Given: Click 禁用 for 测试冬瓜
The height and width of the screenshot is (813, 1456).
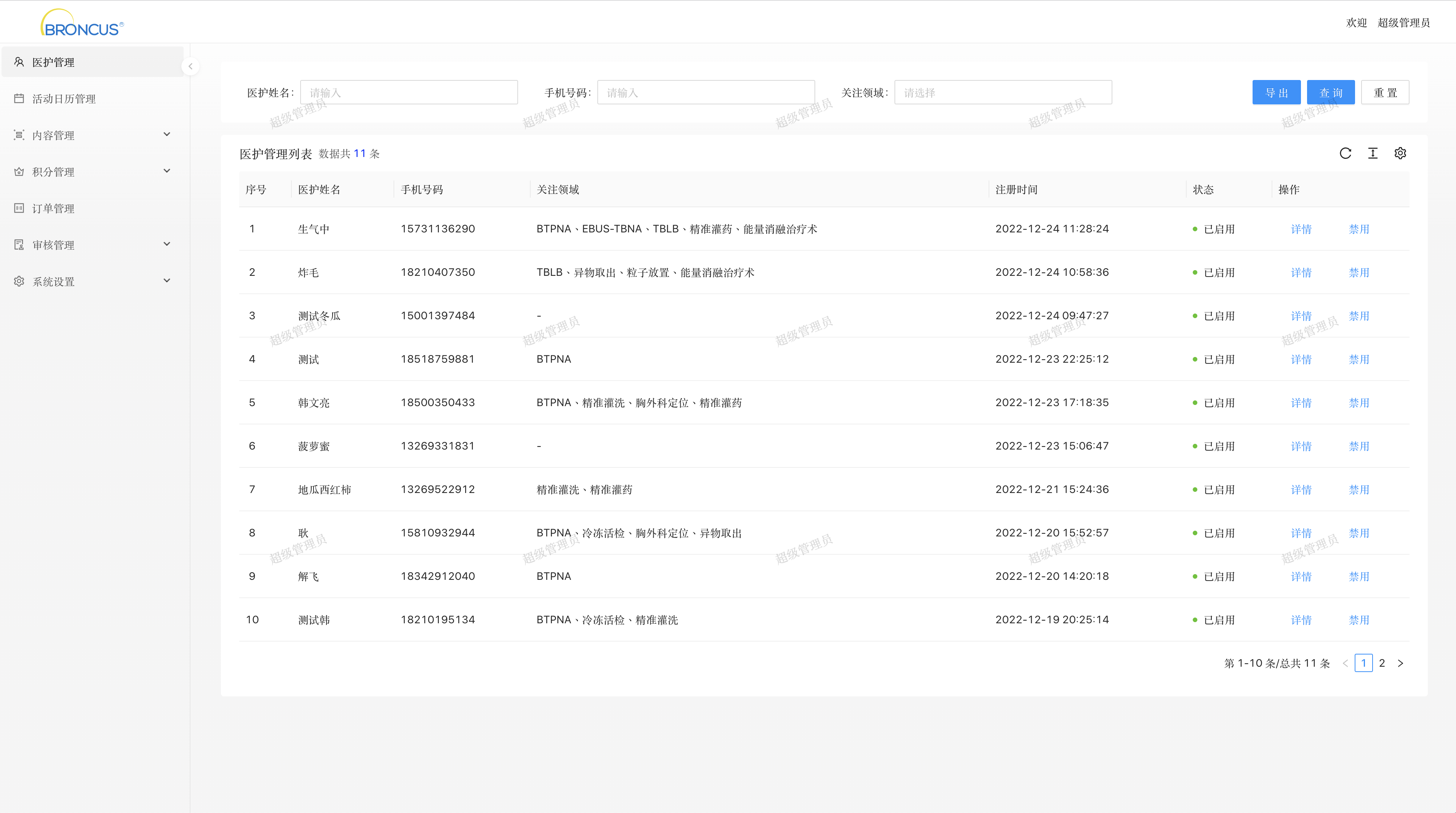Looking at the screenshot, I should [1359, 316].
